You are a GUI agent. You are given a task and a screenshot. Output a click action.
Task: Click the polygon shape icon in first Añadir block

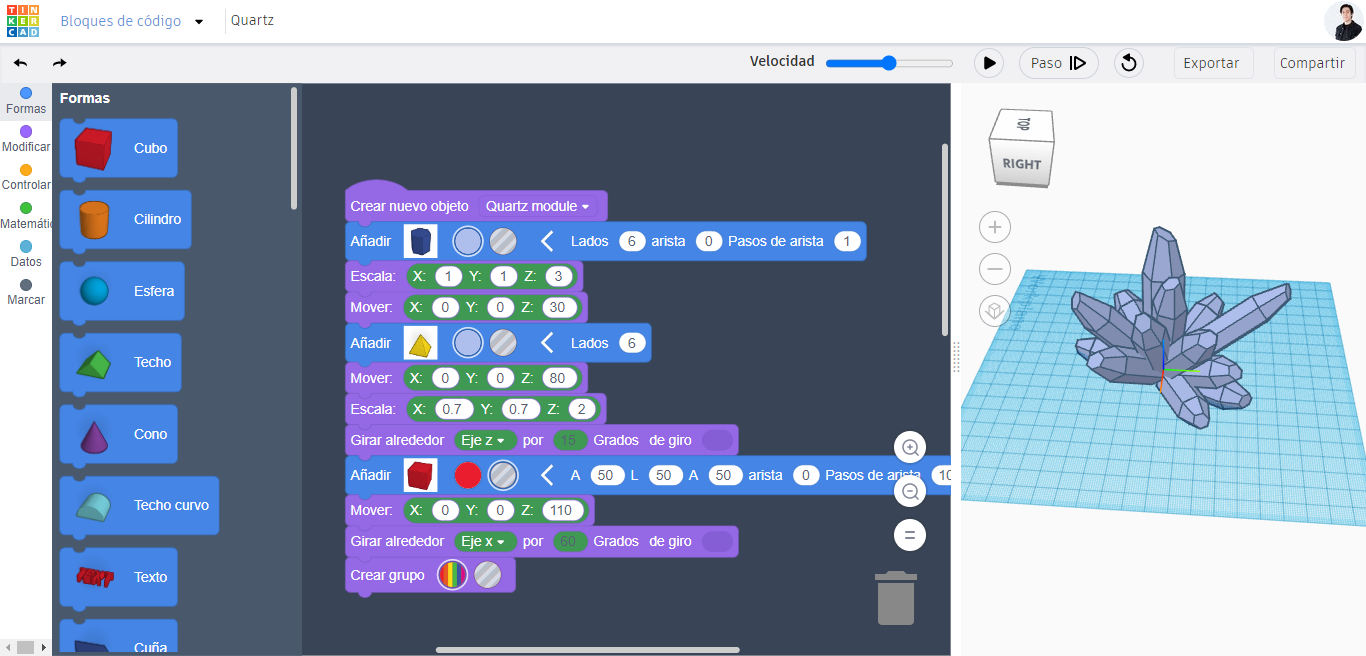coord(421,241)
